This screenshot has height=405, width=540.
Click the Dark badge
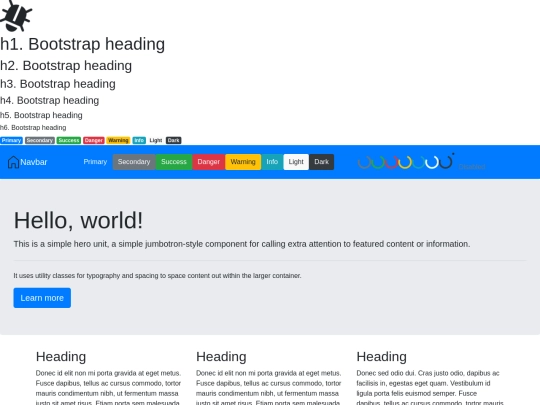click(x=174, y=141)
